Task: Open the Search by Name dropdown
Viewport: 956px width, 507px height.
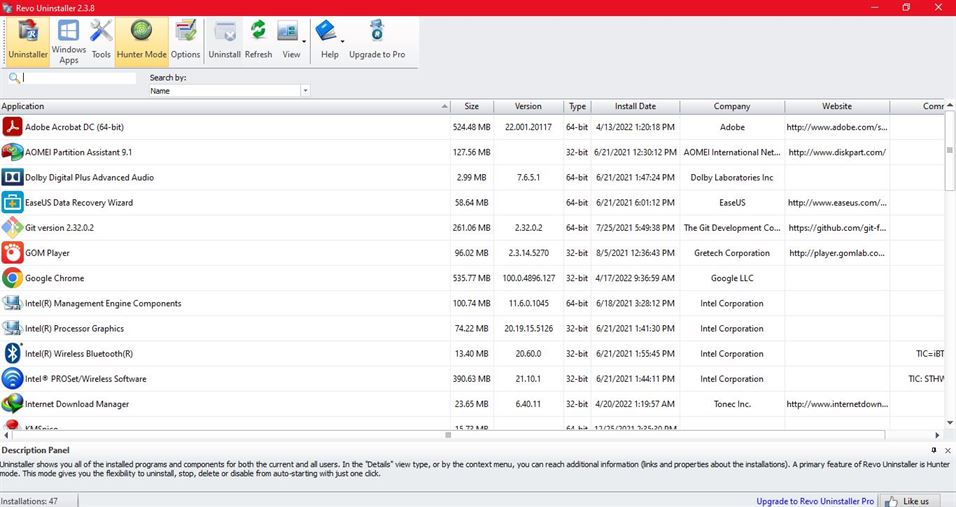Action: [x=305, y=91]
